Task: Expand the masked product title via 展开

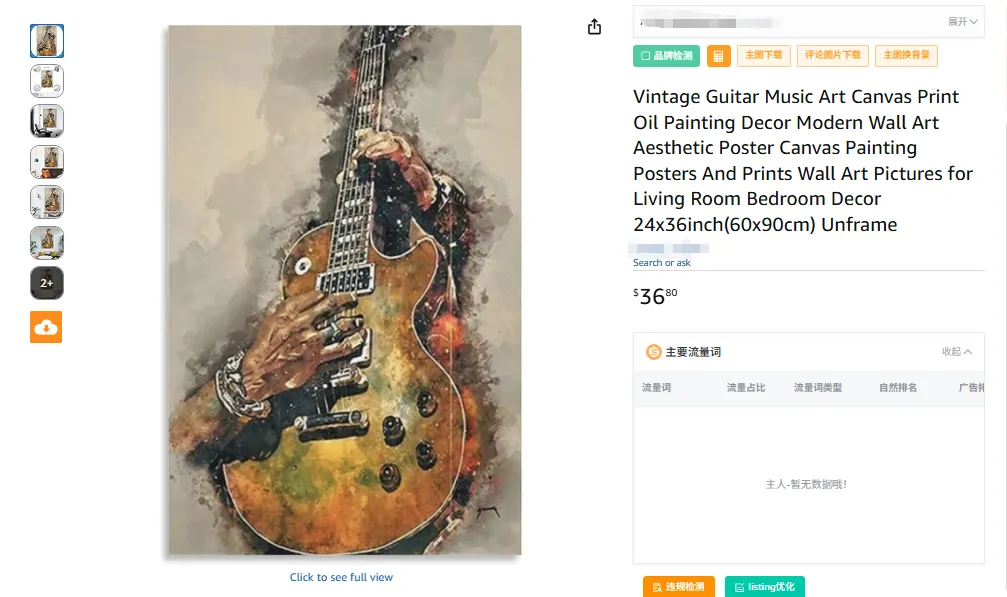Action: tap(958, 20)
